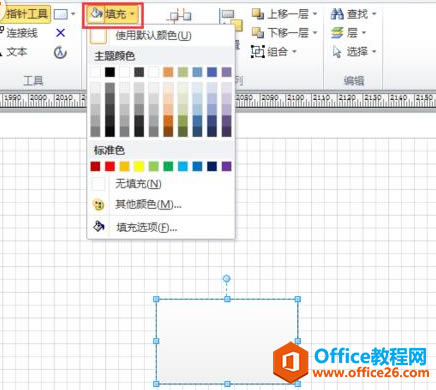Screen dimensions: 436x390
Task: Click the Group icon (组合)
Action: coord(258,52)
